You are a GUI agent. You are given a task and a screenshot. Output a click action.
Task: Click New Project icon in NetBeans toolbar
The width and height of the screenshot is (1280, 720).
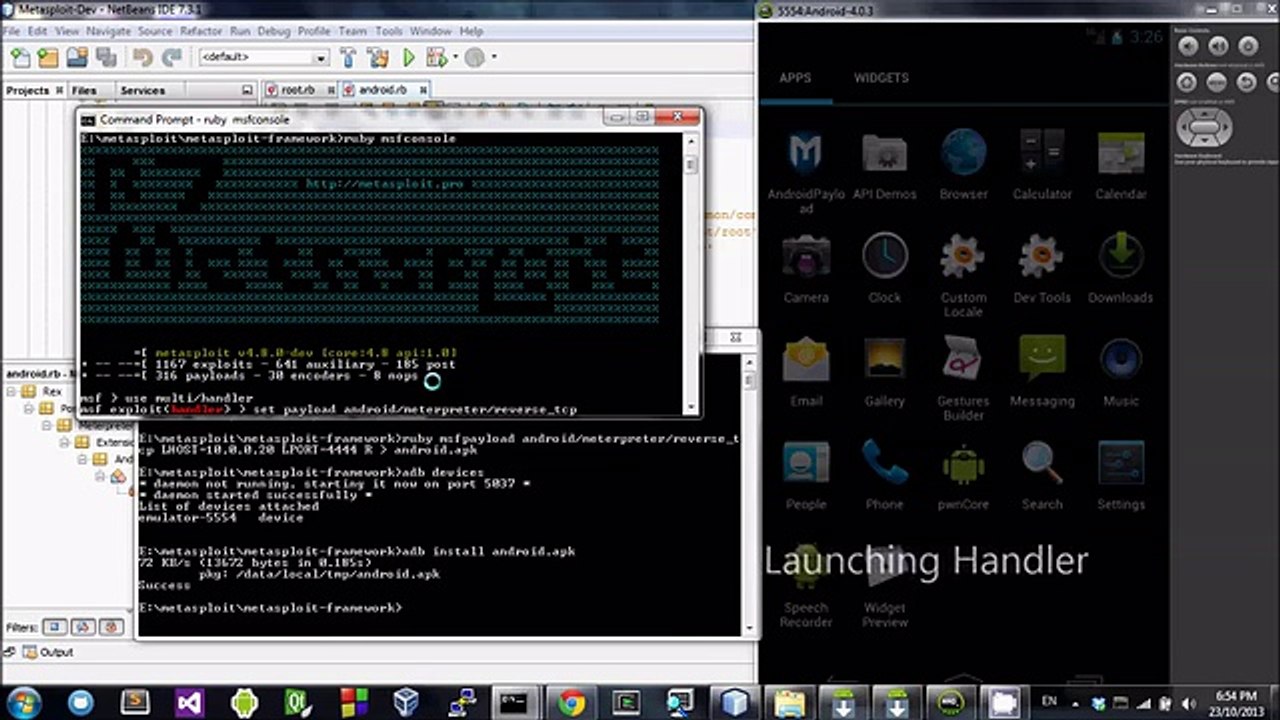tap(46, 58)
